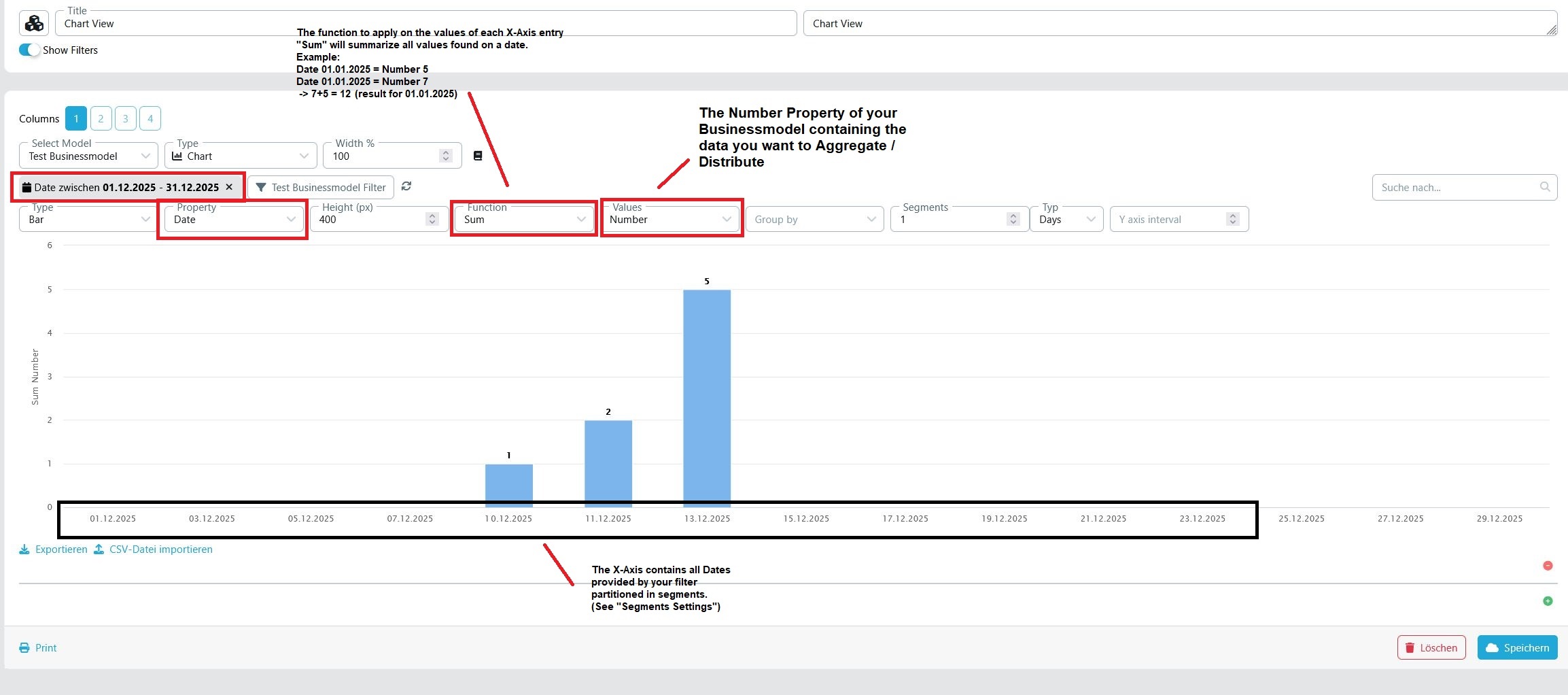Expand the Type dropdown showing Bar
Image resolution: width=1568 pixels, height=695 pixels.
click(x=87, y=219)
